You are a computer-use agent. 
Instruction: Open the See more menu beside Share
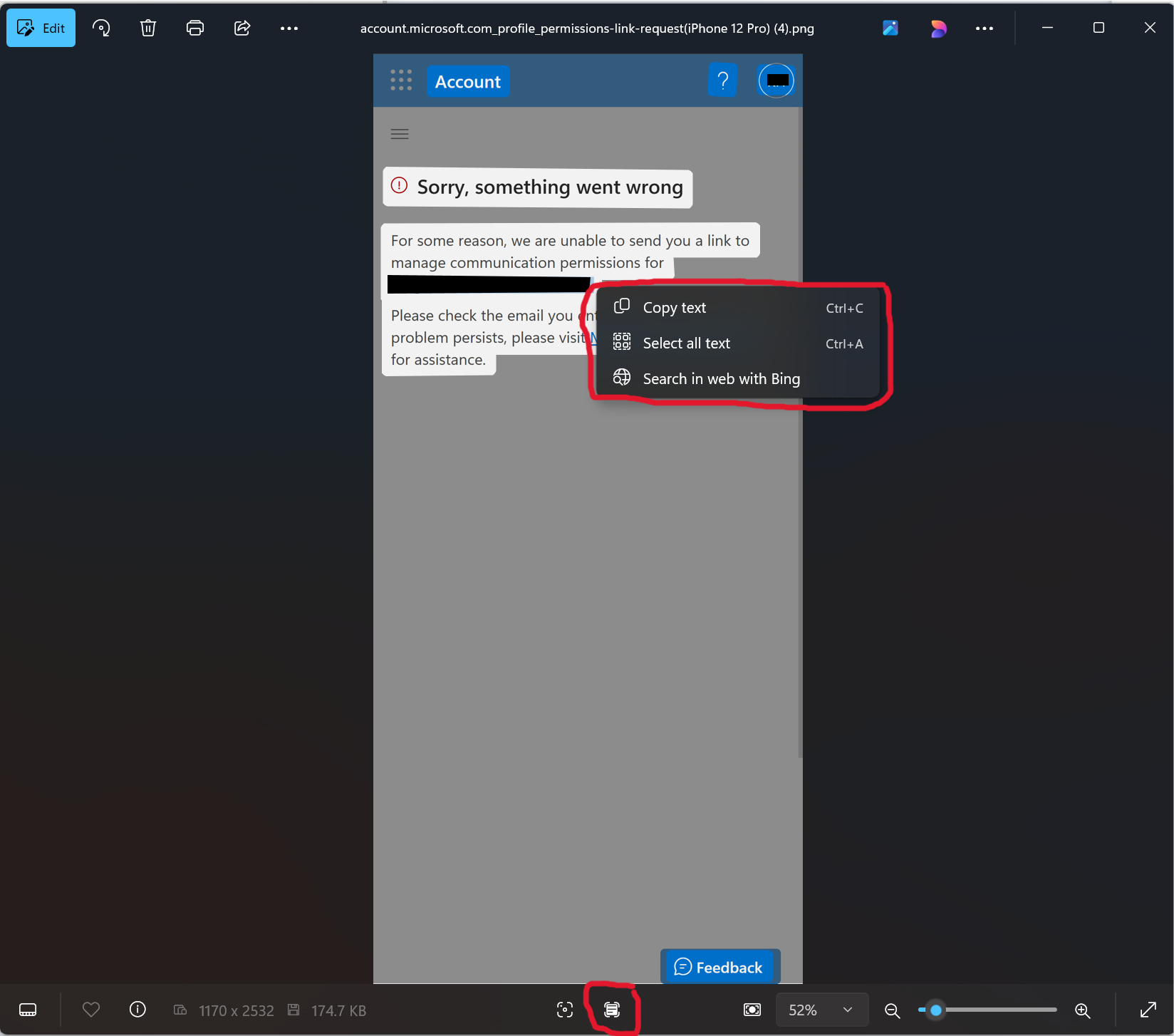click(x=289, y=29)
